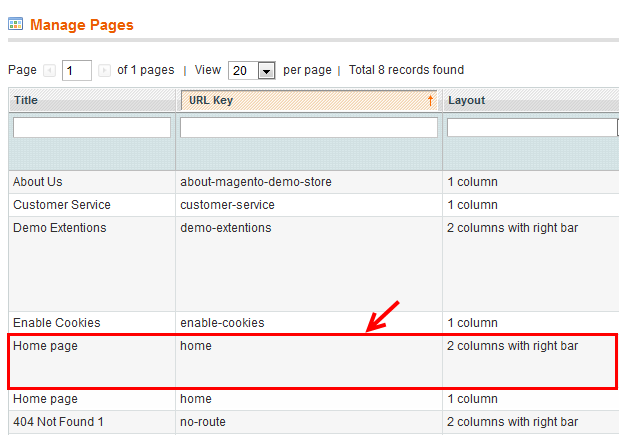Open the Customer Service page row

(314, 205)
